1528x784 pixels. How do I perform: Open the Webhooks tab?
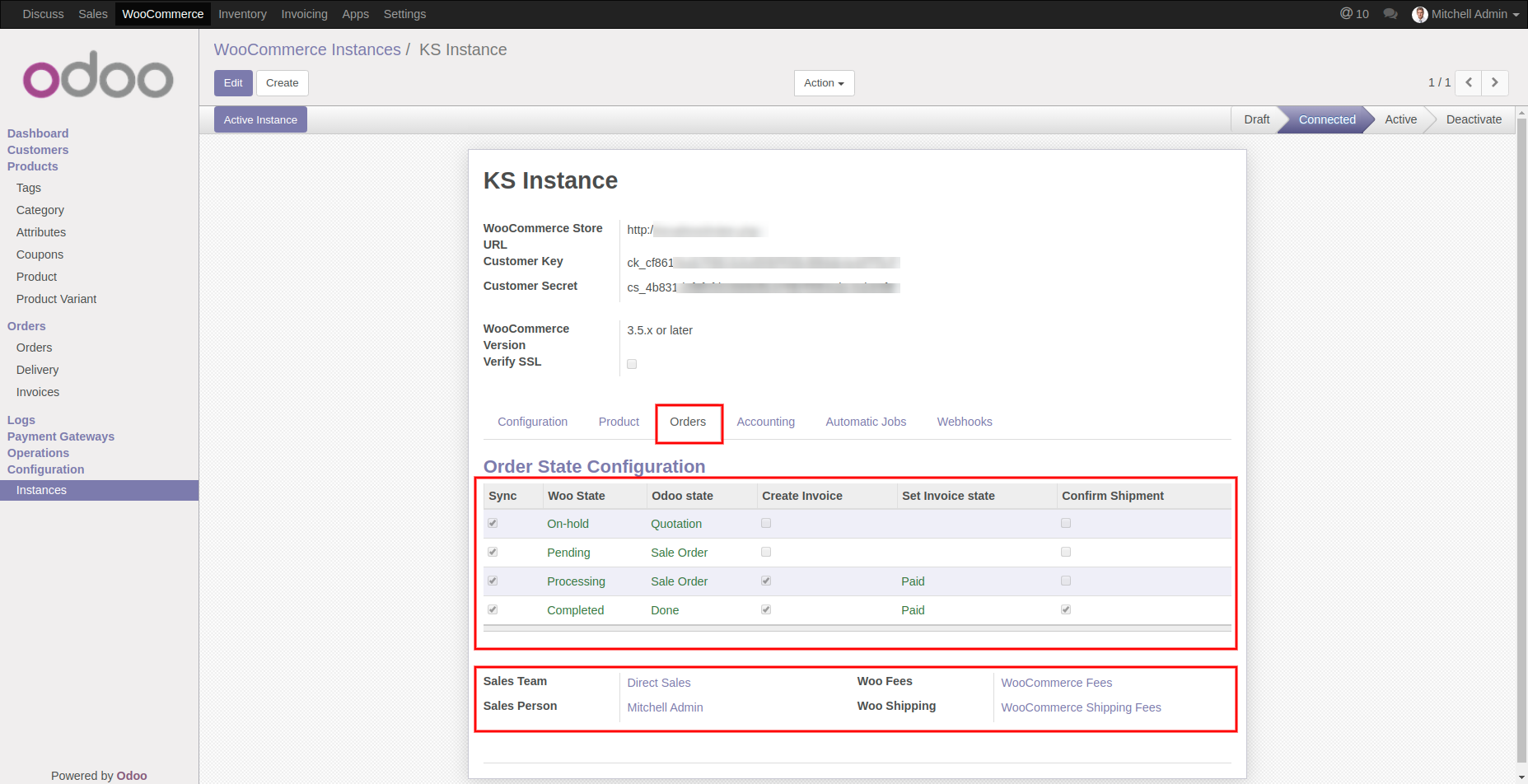click(964, 422)
